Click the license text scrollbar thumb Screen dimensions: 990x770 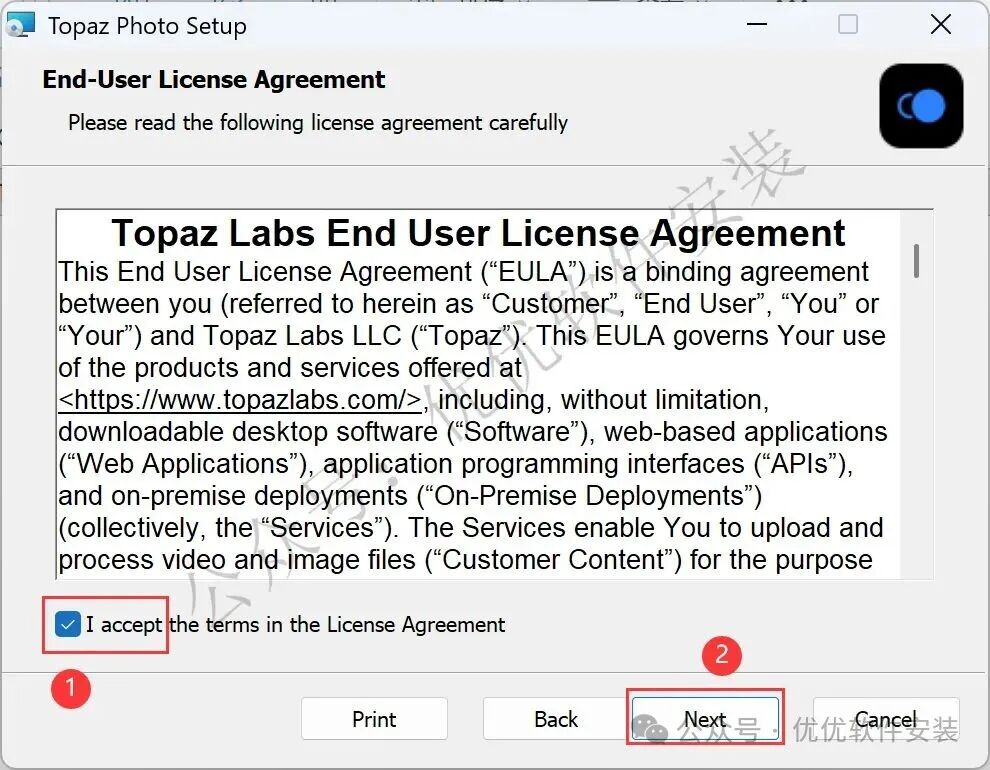[x=916, y=261]
